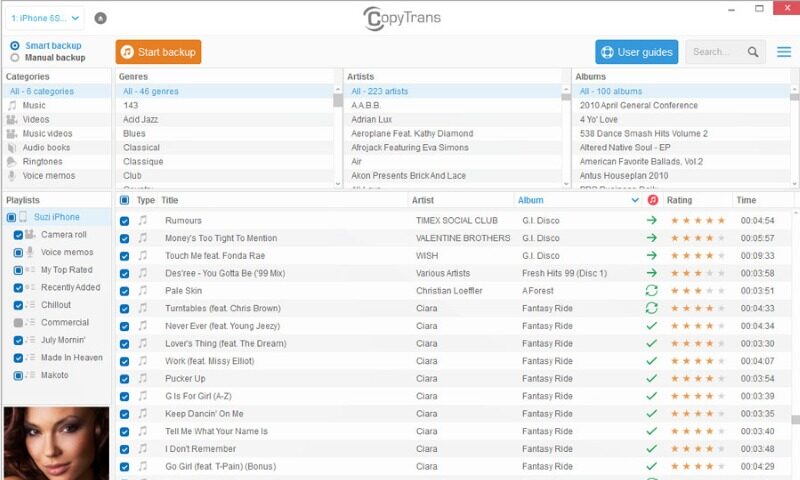Click the arrow status icon for Rumours
800x480 pixels.
[652, 220]
